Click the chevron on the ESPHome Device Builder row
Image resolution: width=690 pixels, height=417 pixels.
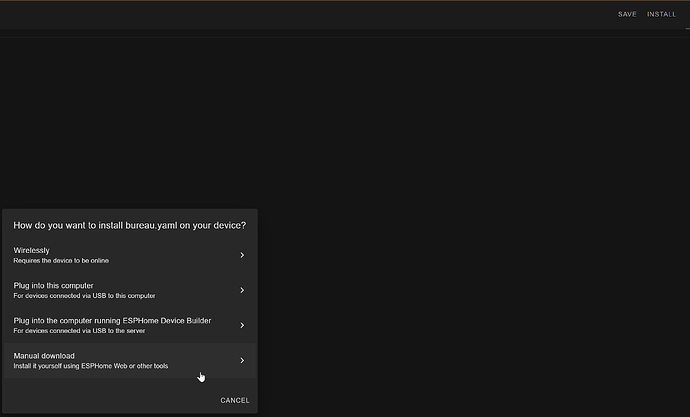tap(242, 326)
